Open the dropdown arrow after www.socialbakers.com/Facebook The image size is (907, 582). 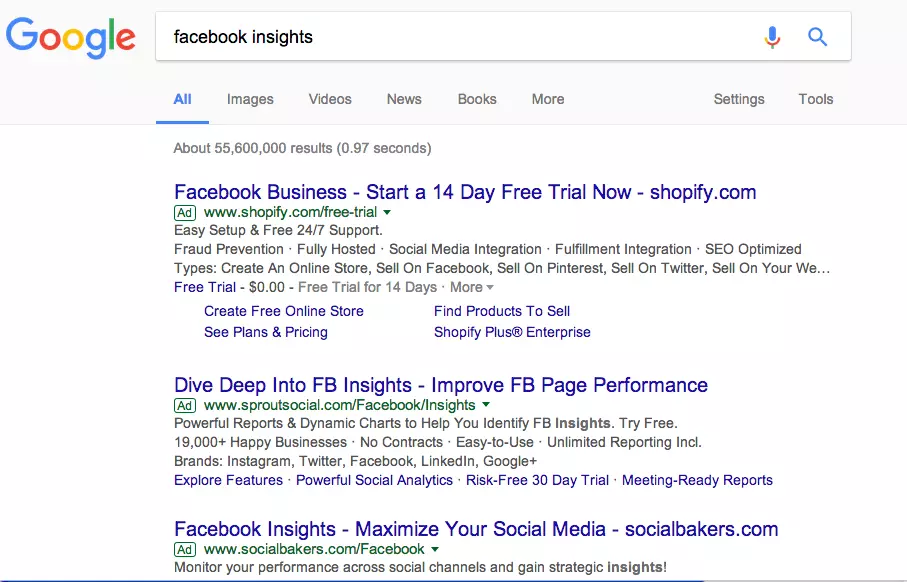click(x=435, y=549)
